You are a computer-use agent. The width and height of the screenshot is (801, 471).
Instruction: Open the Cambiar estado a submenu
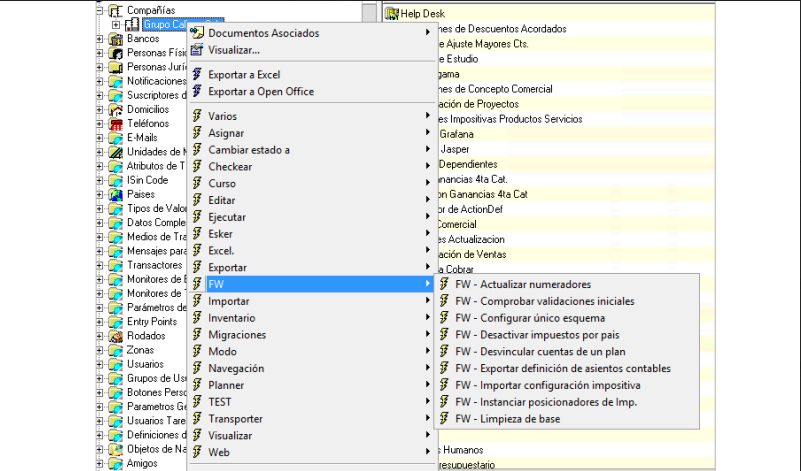coord(311,150)
